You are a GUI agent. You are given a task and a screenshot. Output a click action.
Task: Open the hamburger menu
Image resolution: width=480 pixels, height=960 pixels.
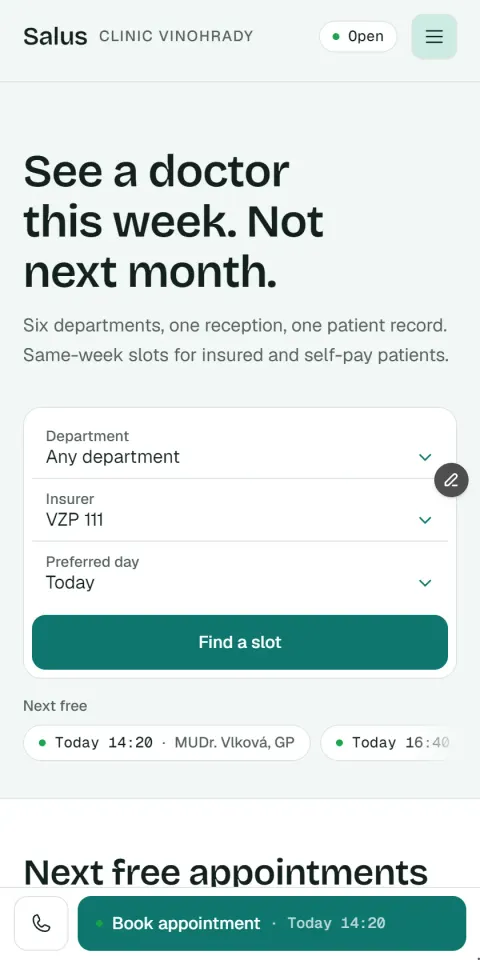[x=434, y=37]
